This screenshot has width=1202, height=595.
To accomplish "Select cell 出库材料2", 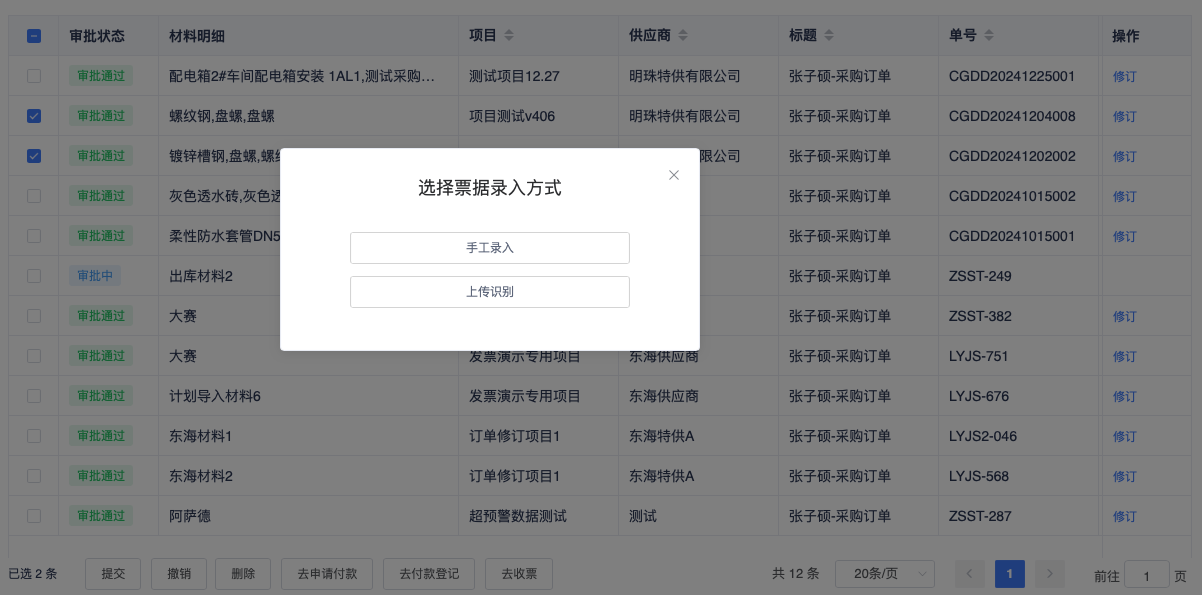I will pos(201,276).
